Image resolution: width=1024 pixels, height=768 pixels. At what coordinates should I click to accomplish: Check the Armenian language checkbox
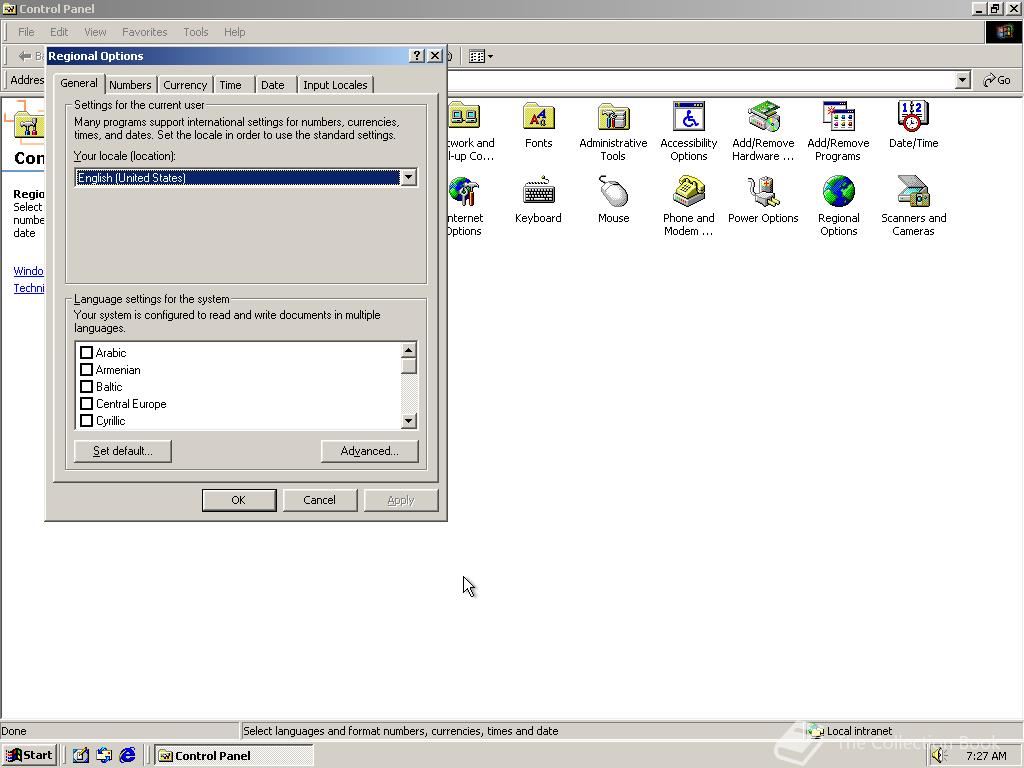coord(86,370)
